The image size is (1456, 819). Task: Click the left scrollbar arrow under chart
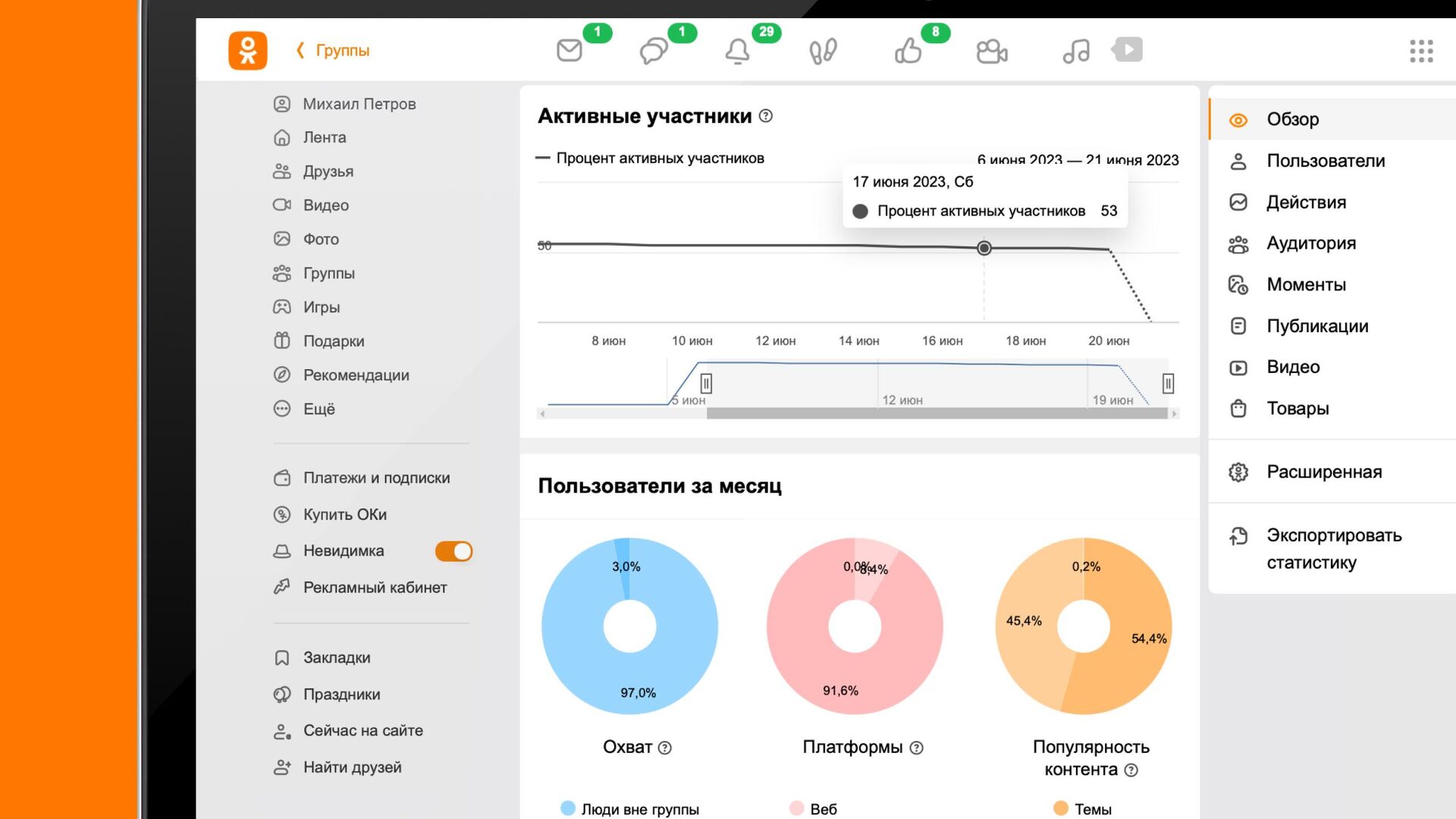click(542, 414)
